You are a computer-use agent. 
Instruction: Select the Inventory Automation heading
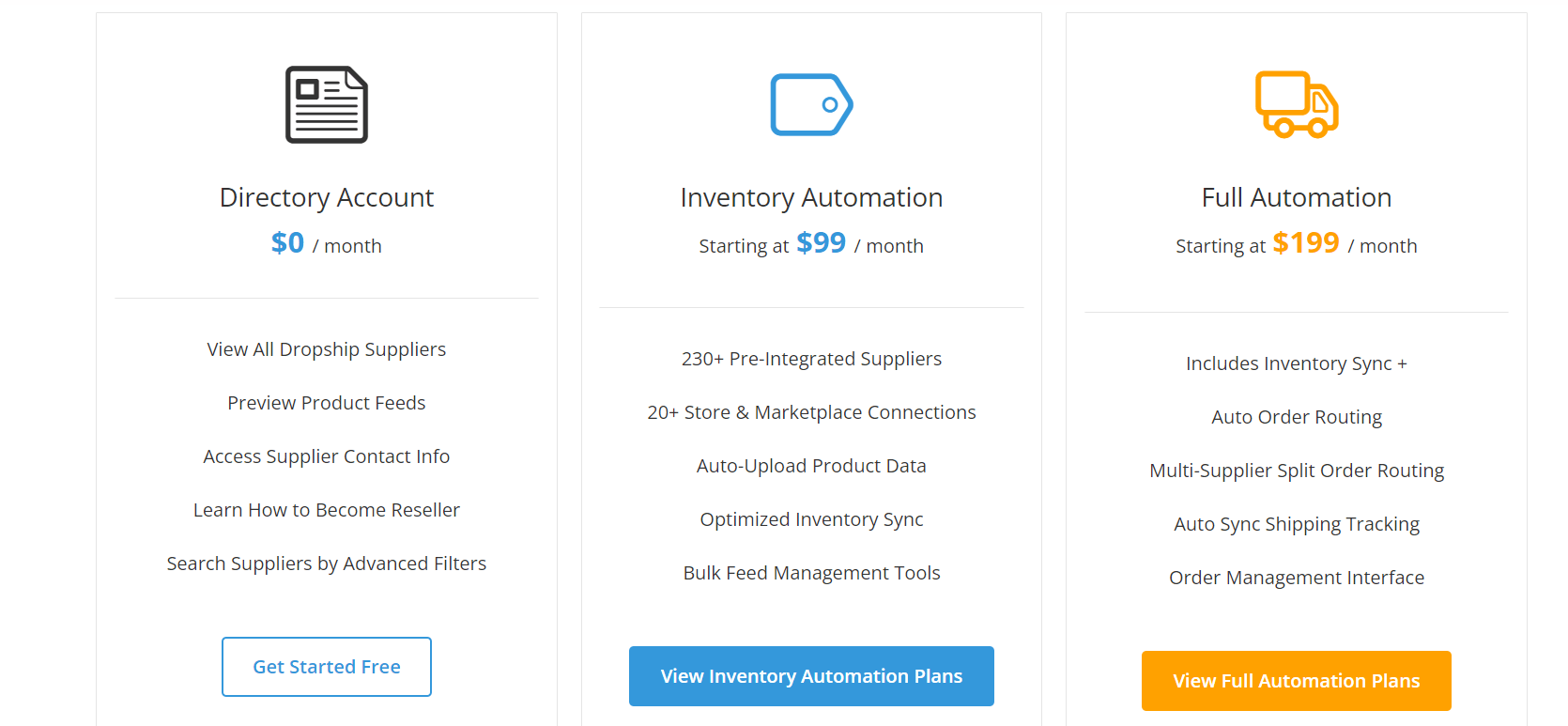tap(811, 197)
